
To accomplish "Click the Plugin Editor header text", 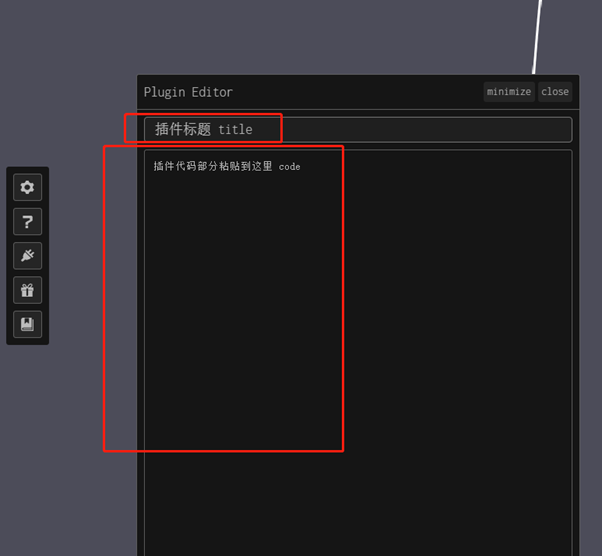I will pyautogui.click(x=188, y=92).
